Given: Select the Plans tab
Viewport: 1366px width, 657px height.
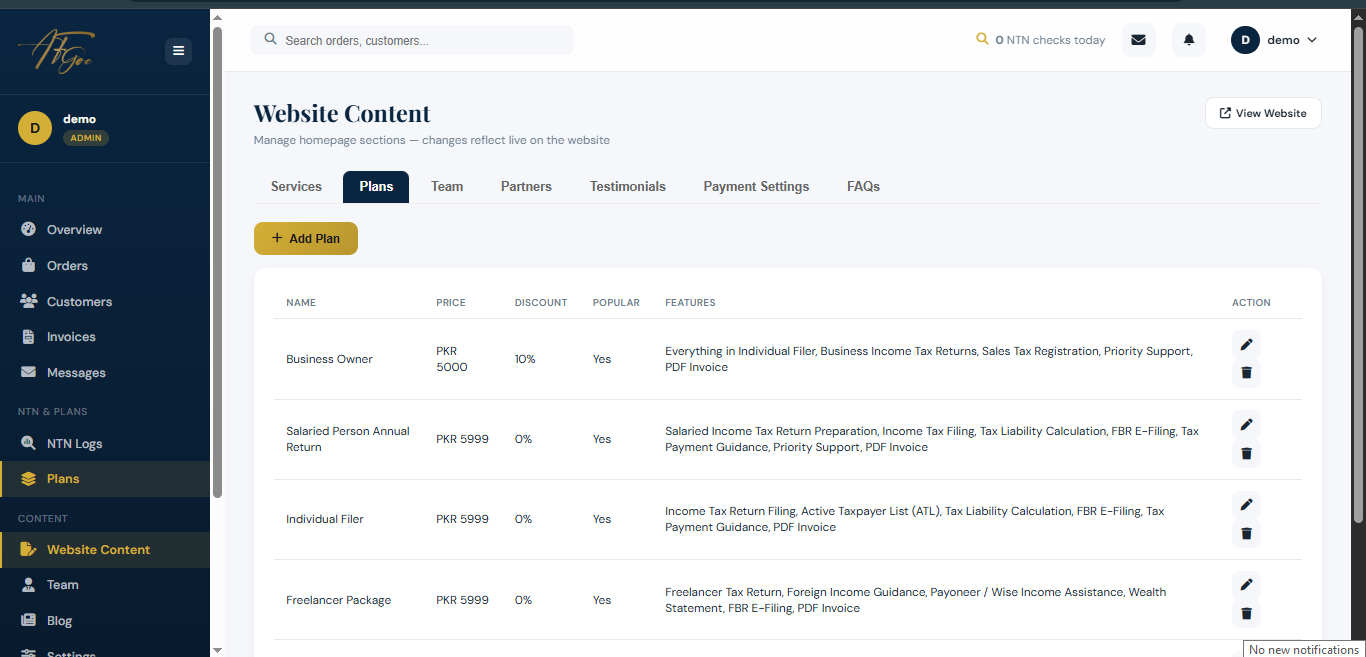Looking at the screenshot, I should (376, 187).
